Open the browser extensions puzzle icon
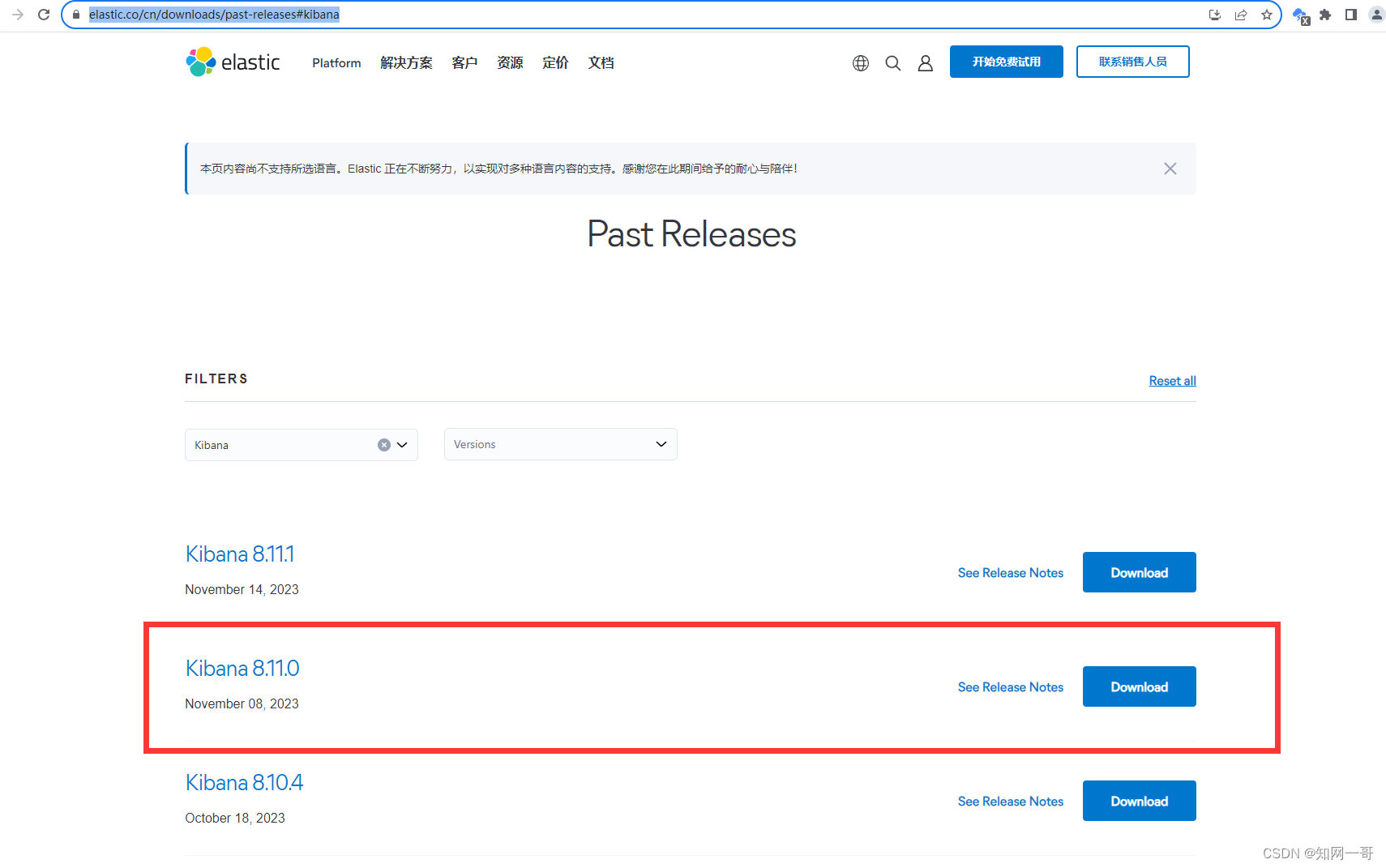This screenshot has width=1386, height=868. click(x=1326, y=14)
